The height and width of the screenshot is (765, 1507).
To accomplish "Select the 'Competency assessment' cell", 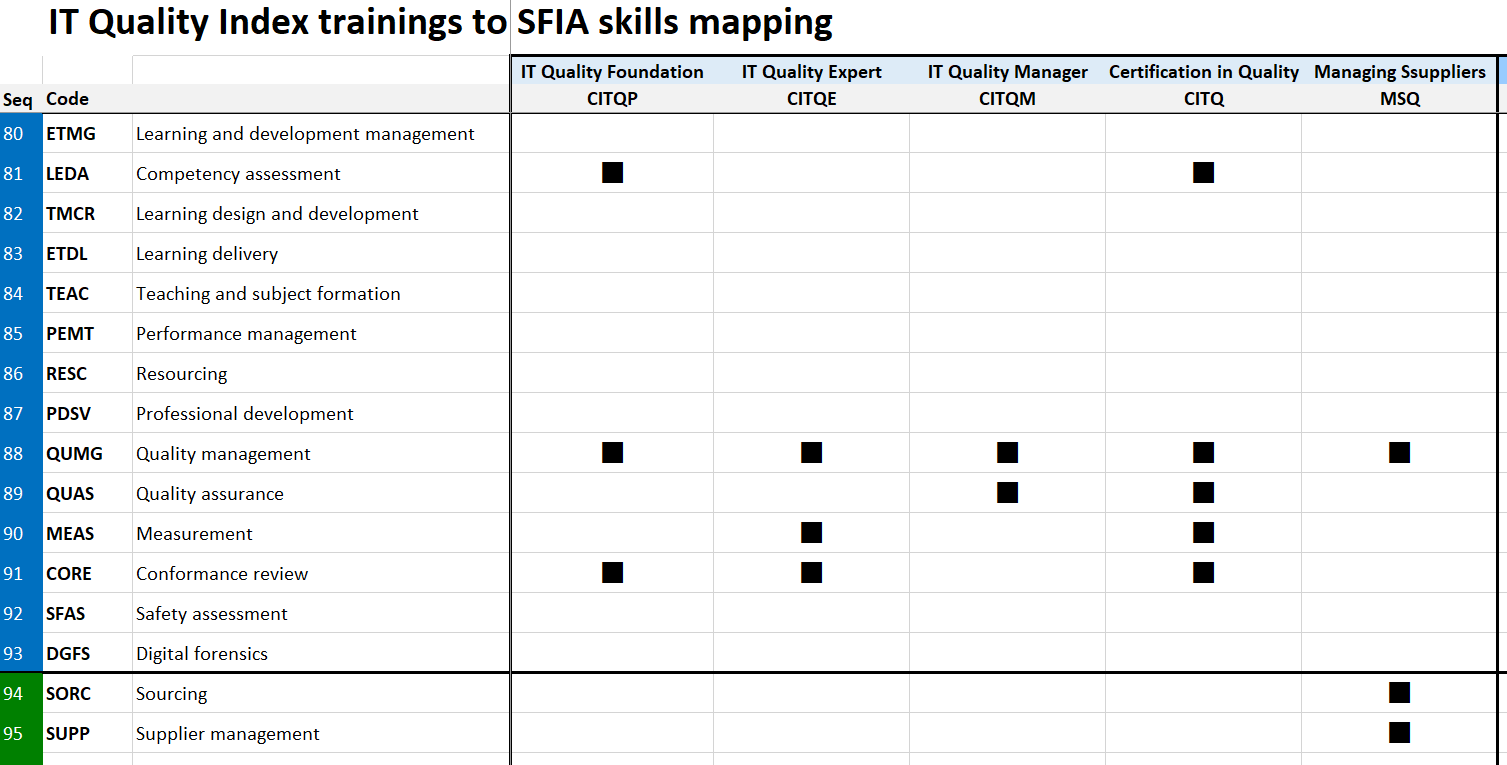I will (321, 174).
